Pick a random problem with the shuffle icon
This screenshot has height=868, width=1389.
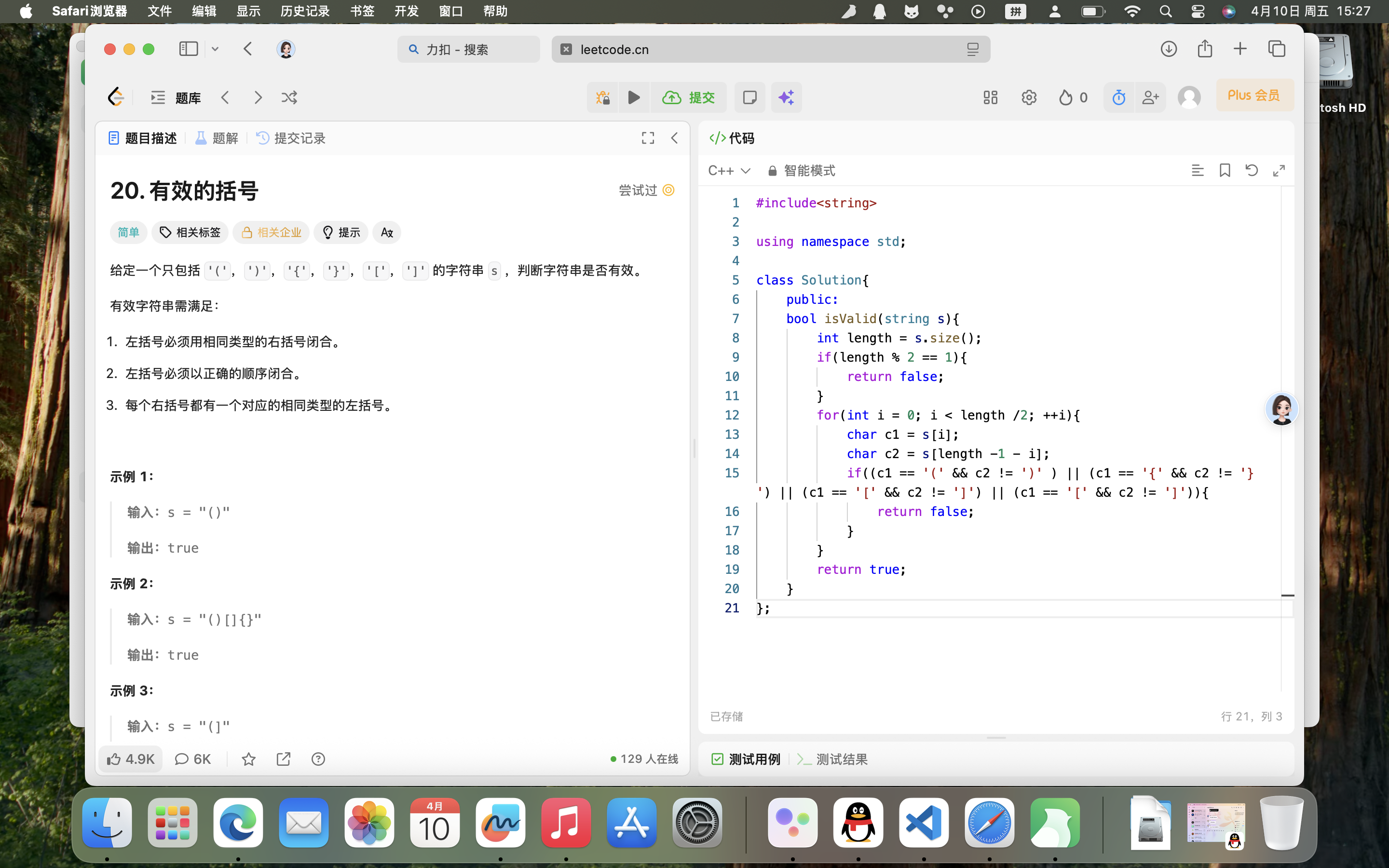tap(289, 97)
